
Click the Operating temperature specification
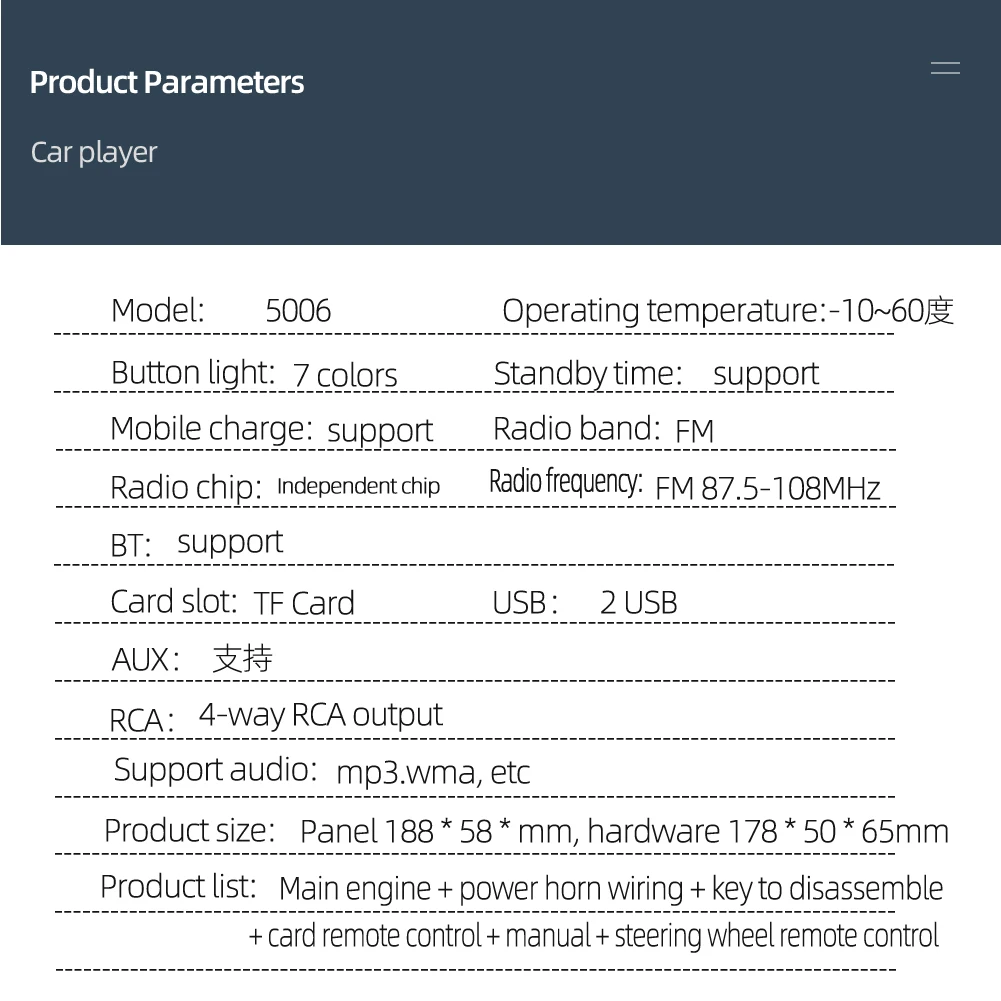(x=728, y=311)
